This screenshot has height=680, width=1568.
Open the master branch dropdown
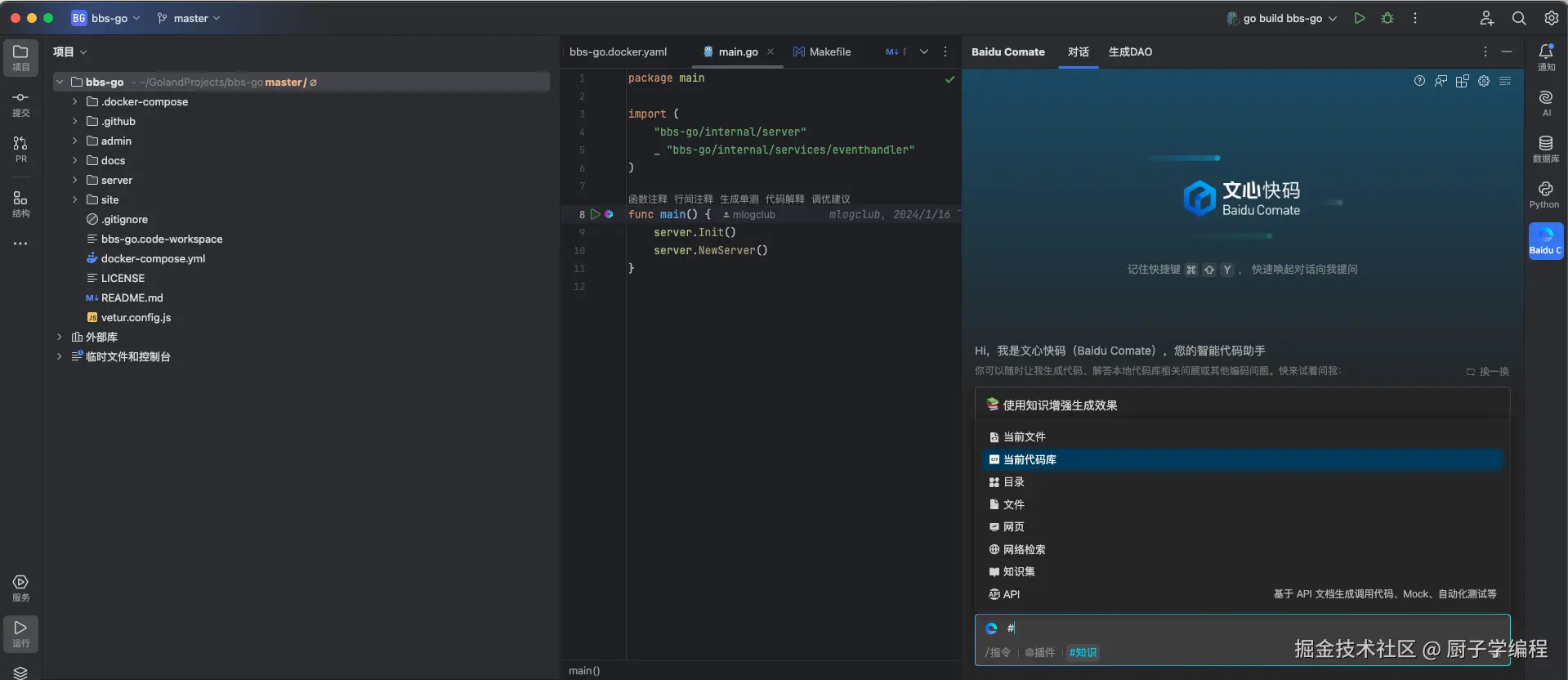pos(189,18)
